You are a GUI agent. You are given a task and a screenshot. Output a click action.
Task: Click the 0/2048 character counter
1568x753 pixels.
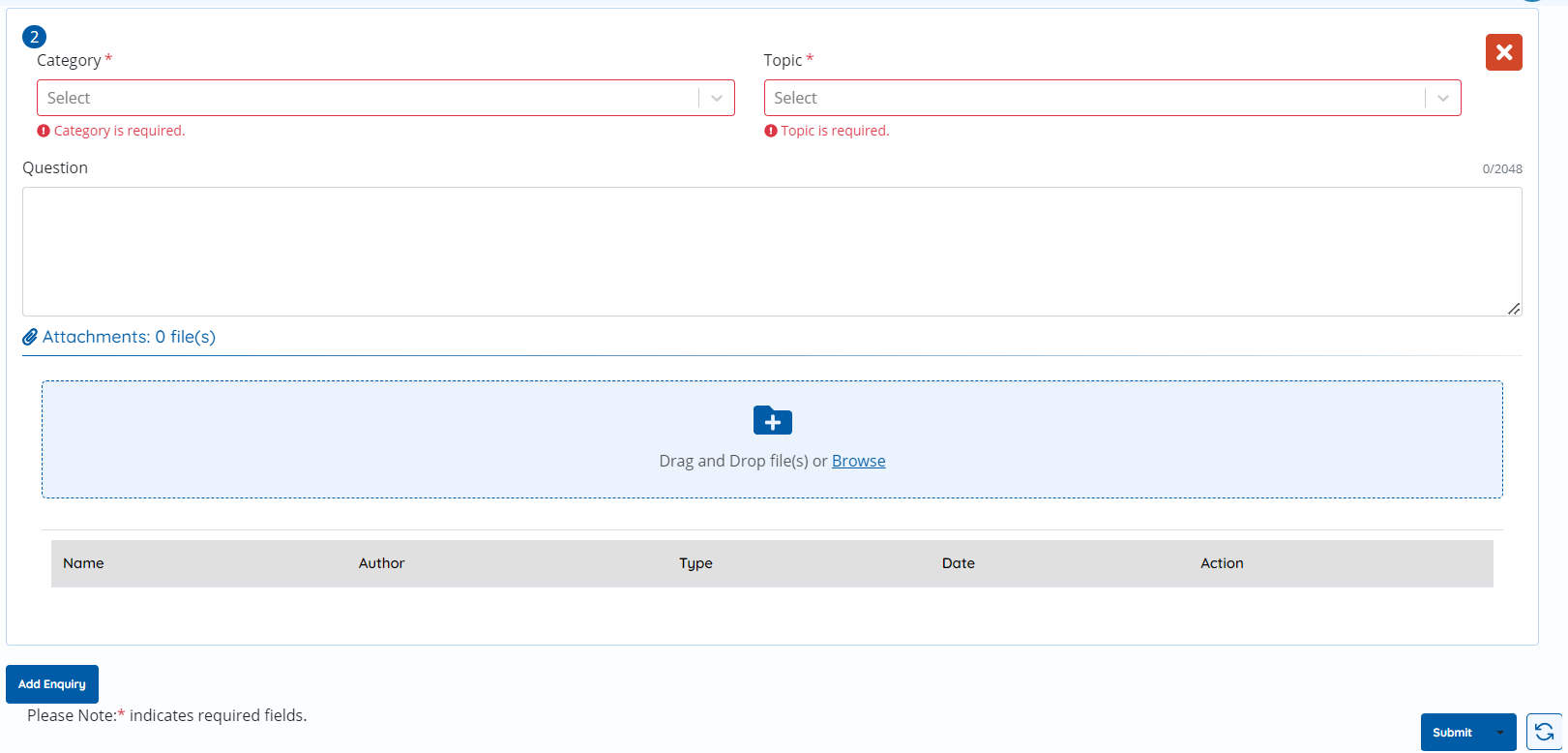[x=1502, y=169]
